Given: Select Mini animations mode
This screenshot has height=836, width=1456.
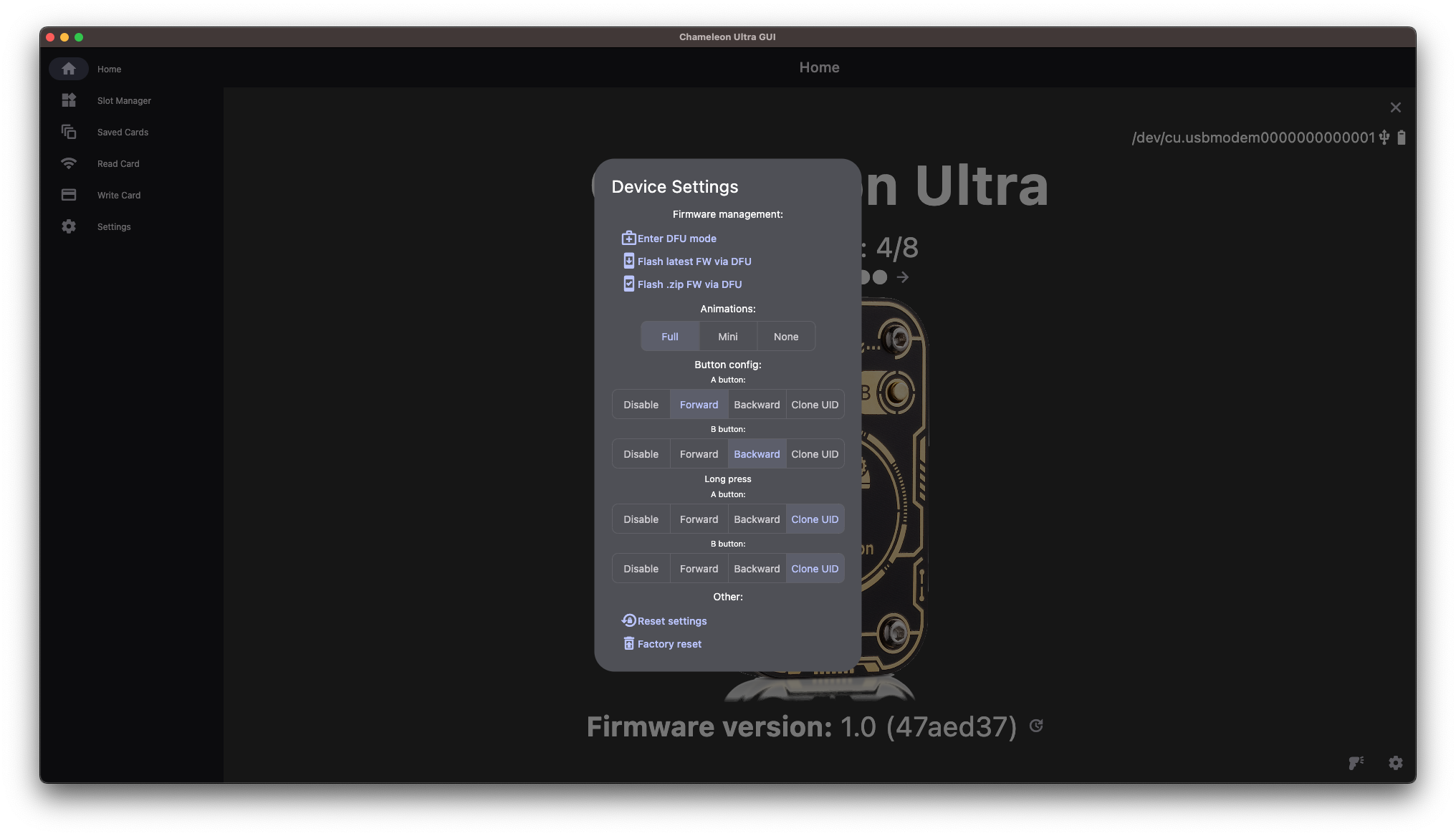Looking at the screenshot, I should (x=727, y=336).
